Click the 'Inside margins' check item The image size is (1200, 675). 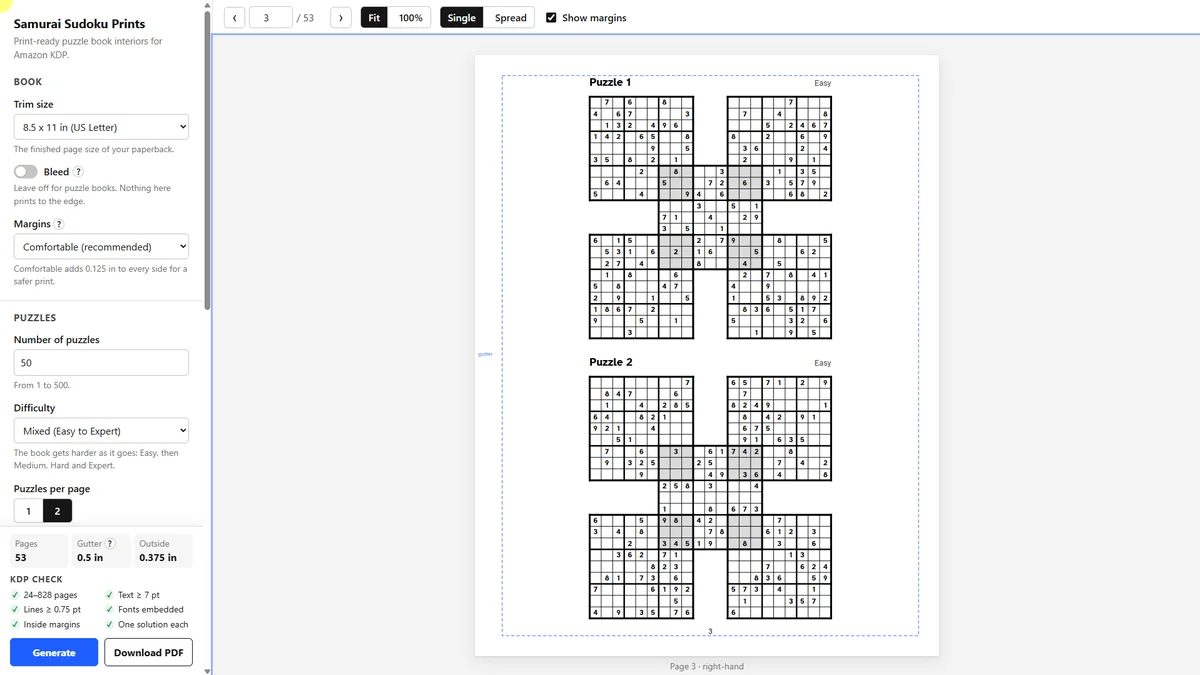pos(45,624)
